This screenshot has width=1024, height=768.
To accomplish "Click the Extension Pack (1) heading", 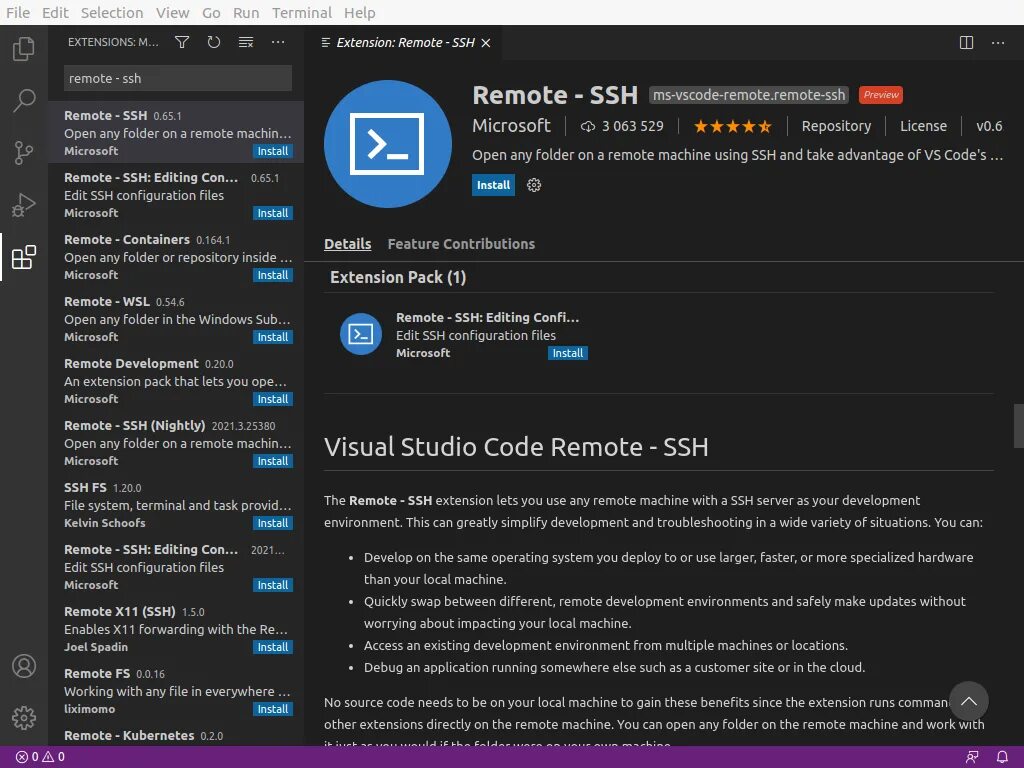I will 398,277.
